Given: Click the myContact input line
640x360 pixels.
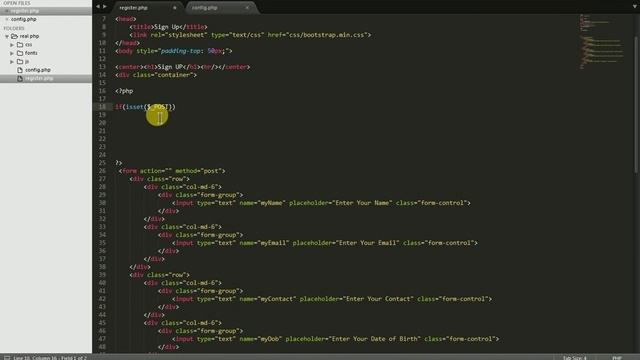Looking at the screenshot, I should coord(332,299).
